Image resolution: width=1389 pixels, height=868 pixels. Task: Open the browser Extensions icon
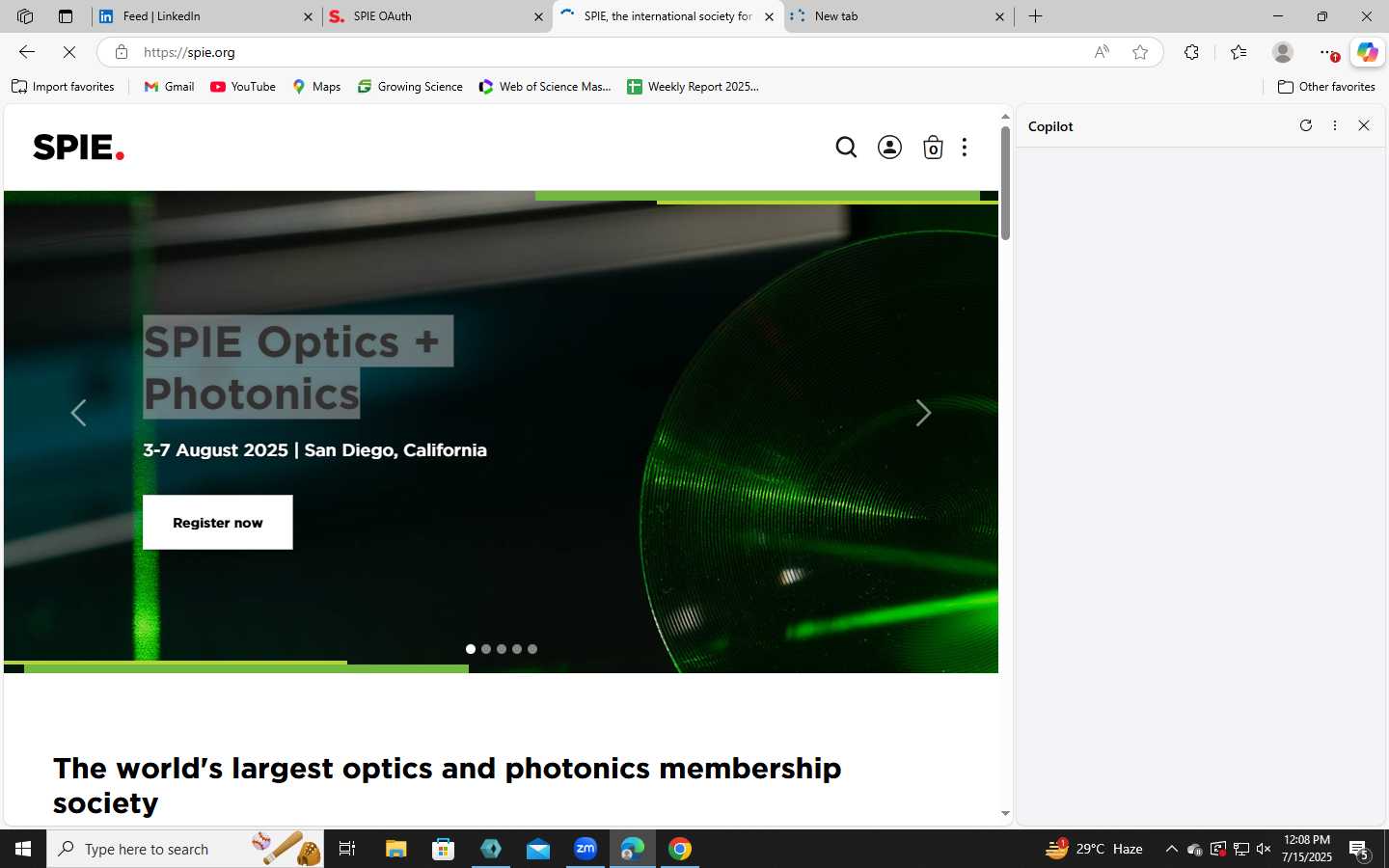1191,52
